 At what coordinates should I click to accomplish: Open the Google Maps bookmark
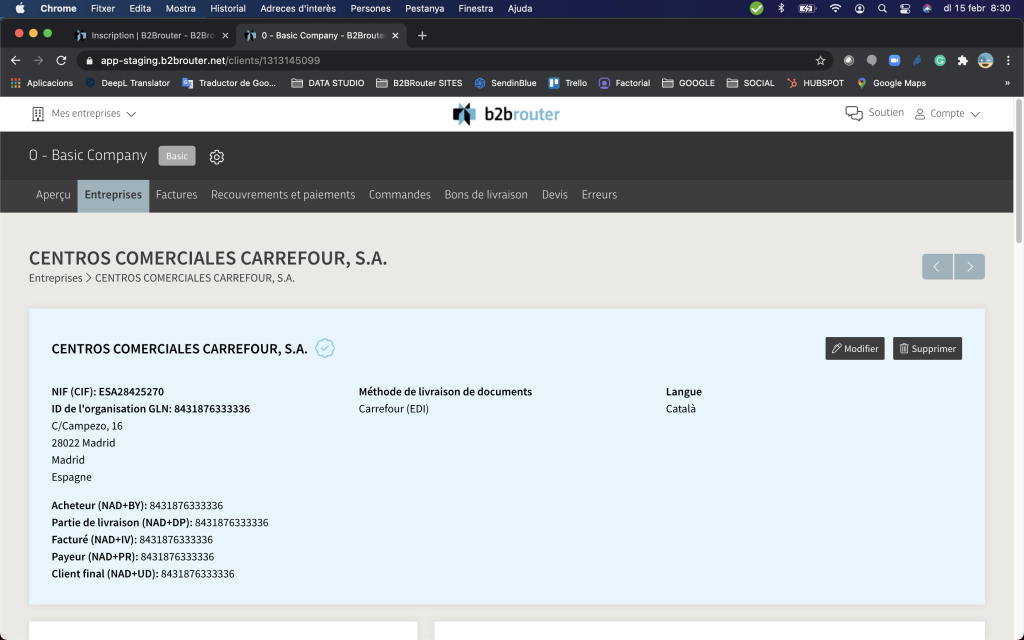pyautogui.click(x=891, y=83)
